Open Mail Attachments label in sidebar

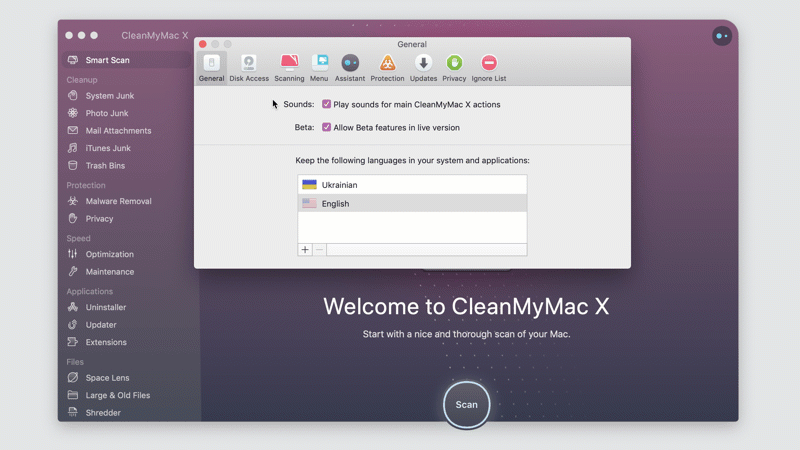pos(118,131)
